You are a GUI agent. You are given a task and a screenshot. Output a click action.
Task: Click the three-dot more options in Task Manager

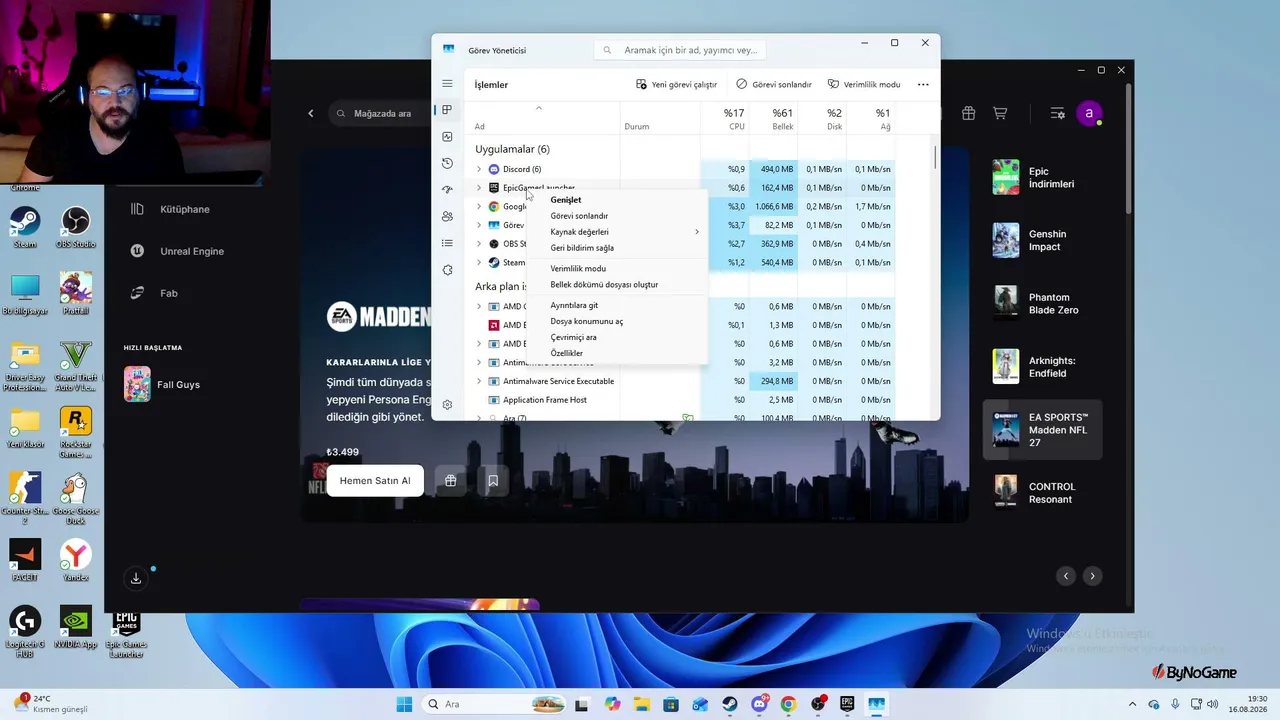(923, 85)
